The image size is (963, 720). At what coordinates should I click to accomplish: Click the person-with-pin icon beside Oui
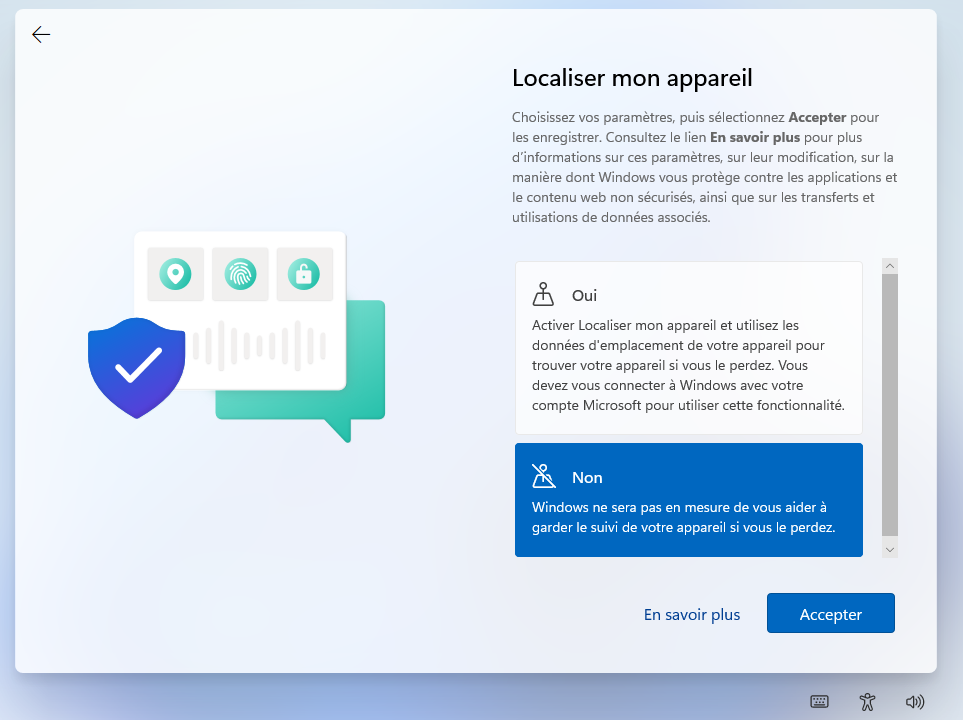point(543,295)
